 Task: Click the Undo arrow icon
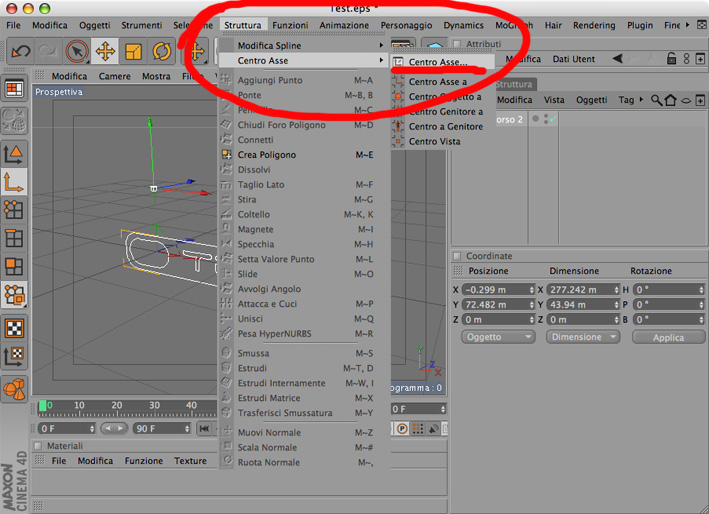coord(21,51)
